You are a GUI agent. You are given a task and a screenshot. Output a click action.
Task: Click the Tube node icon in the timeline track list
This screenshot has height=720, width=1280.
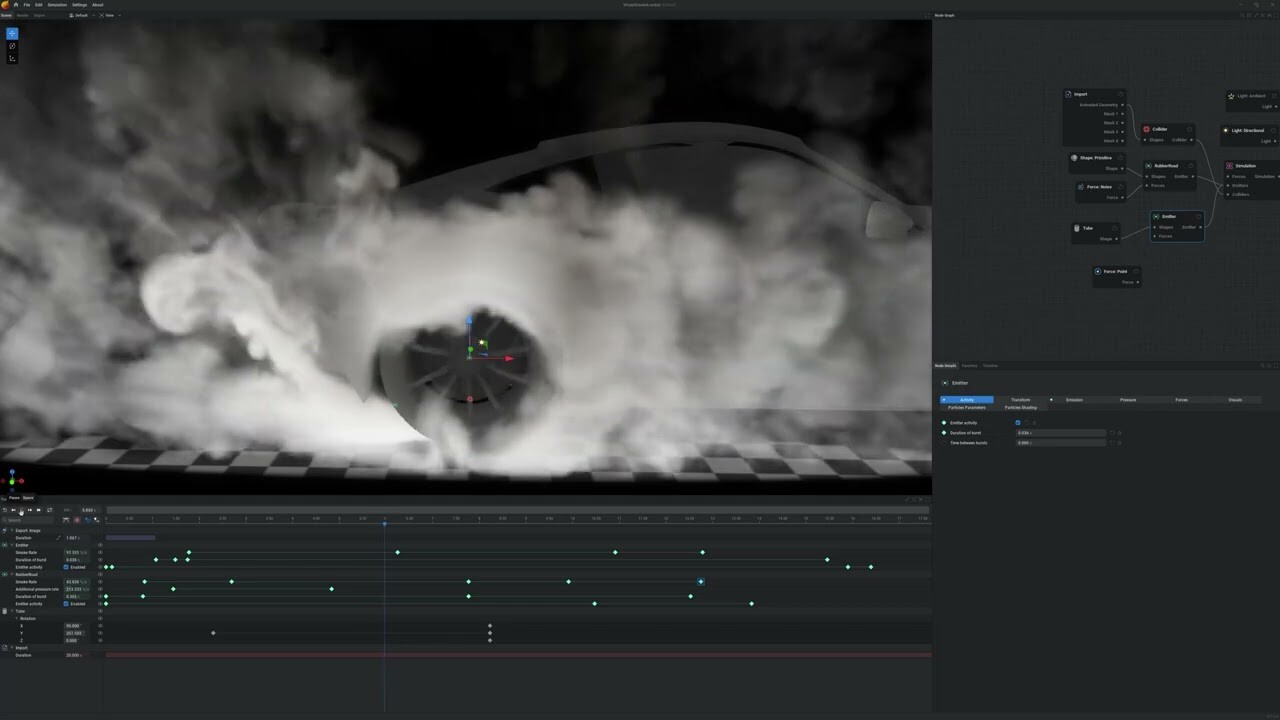click(x=4, y=610)
